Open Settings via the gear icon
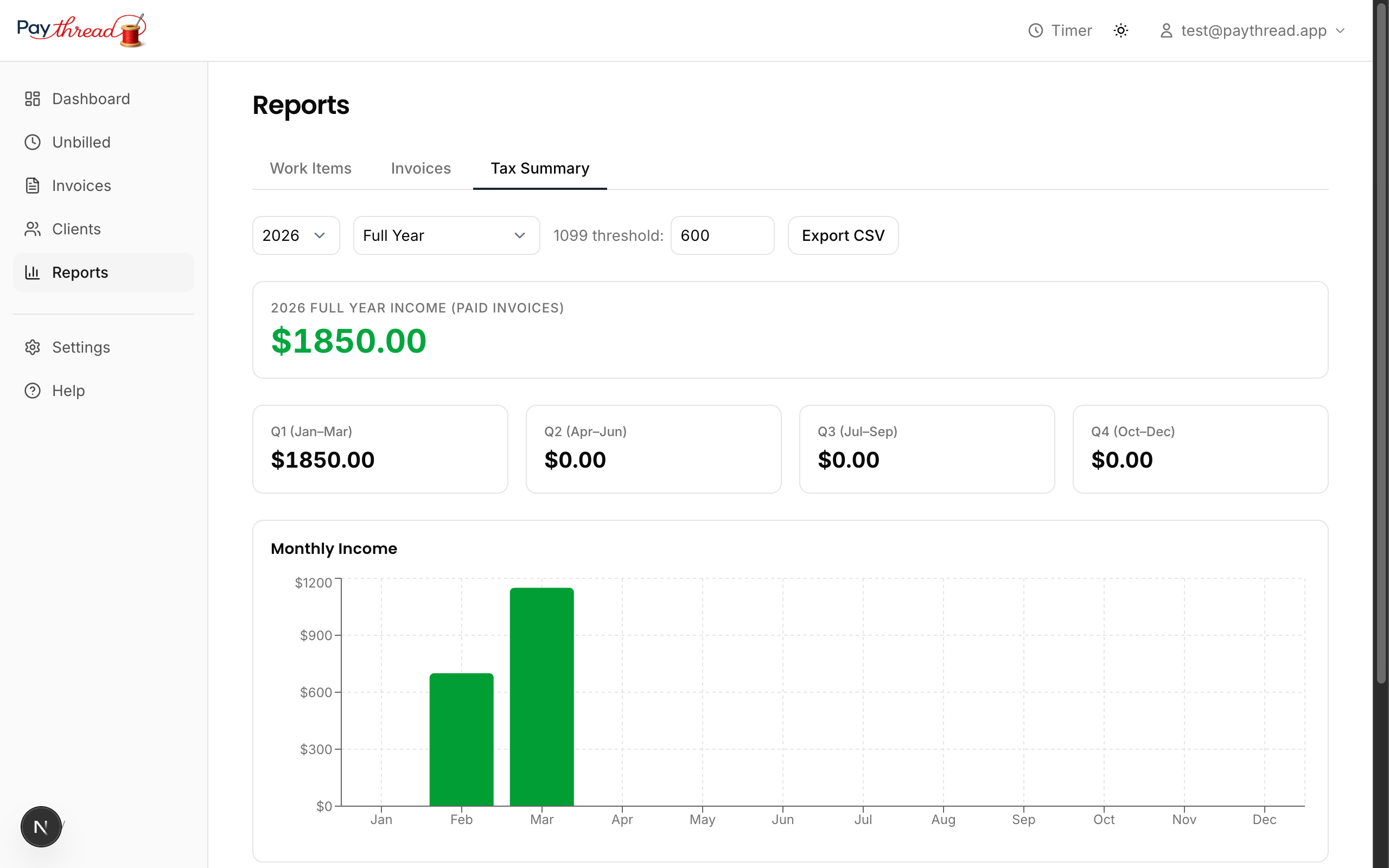 pos(33,347)
